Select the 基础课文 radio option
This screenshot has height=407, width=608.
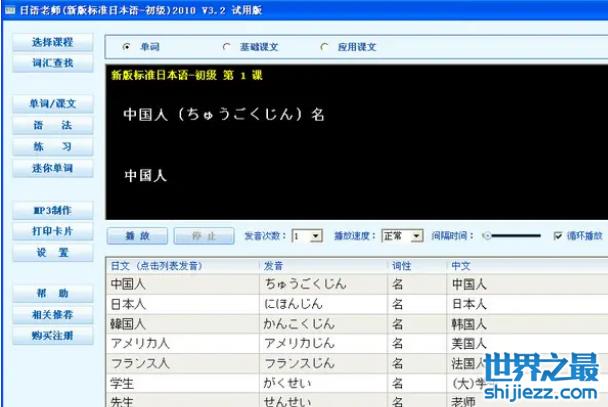(227, 47)
